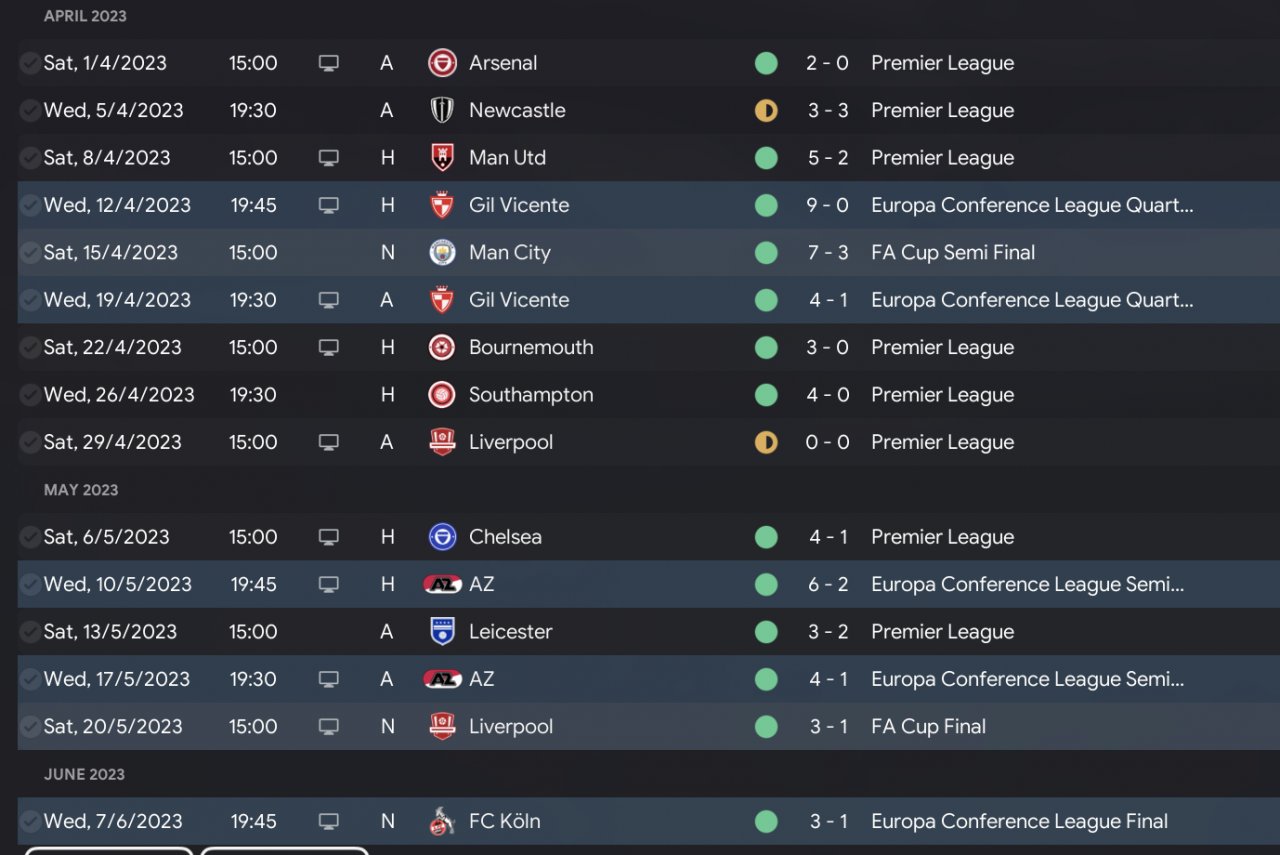The image size is (1280, 855).
Task: Click yellow draw indicator for Newcastle match
Action: (x=766, y=110)
